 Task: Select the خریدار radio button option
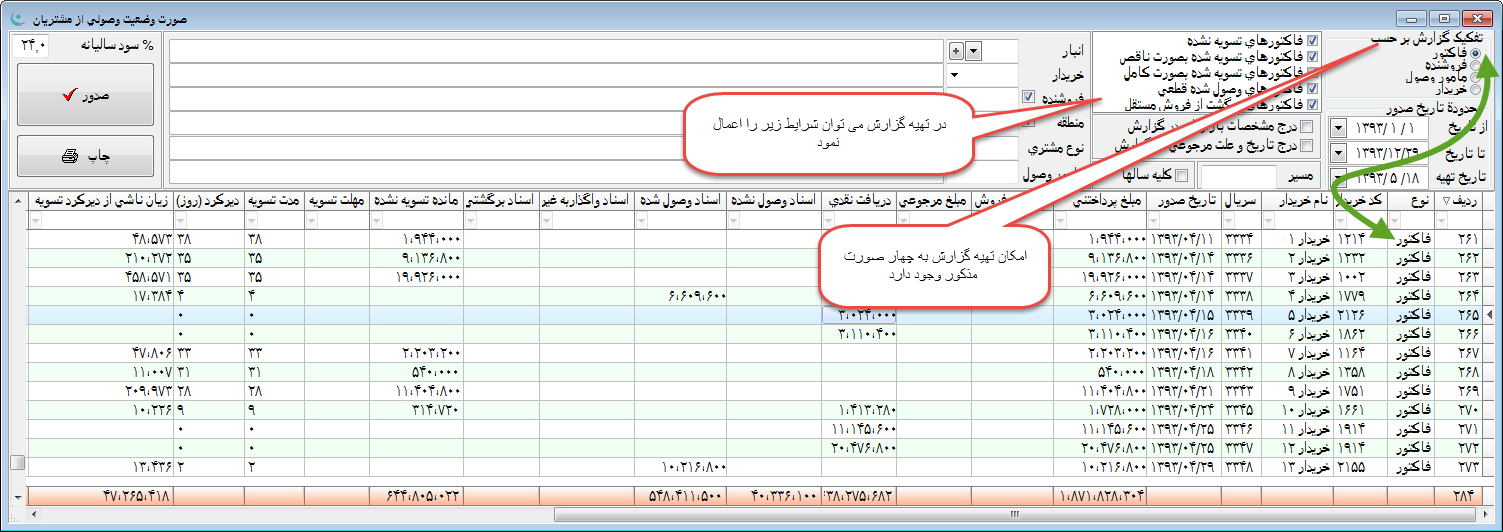click(x=1476, y=90)
